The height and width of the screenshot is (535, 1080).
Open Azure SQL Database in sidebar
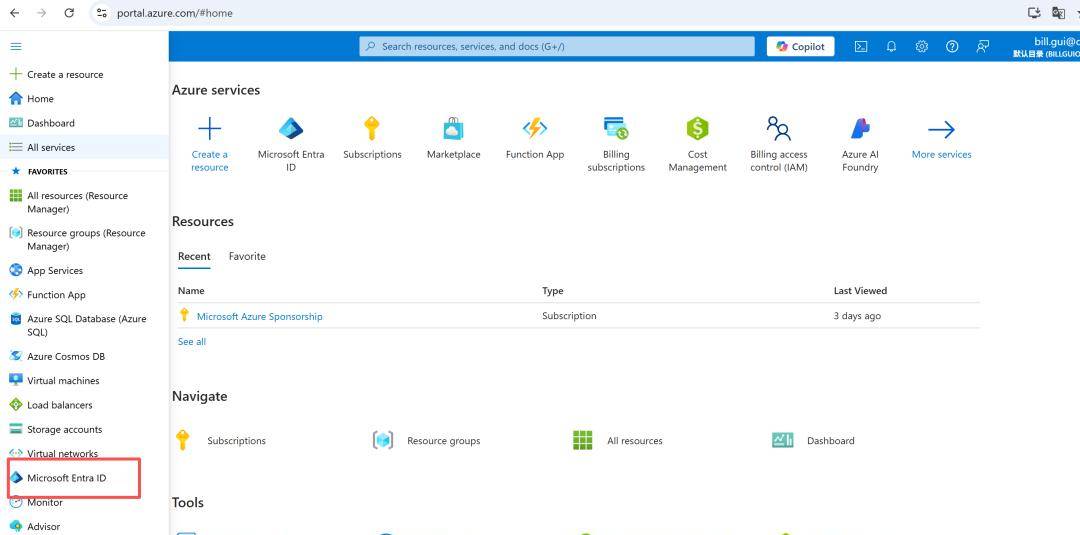pos(79,325)
